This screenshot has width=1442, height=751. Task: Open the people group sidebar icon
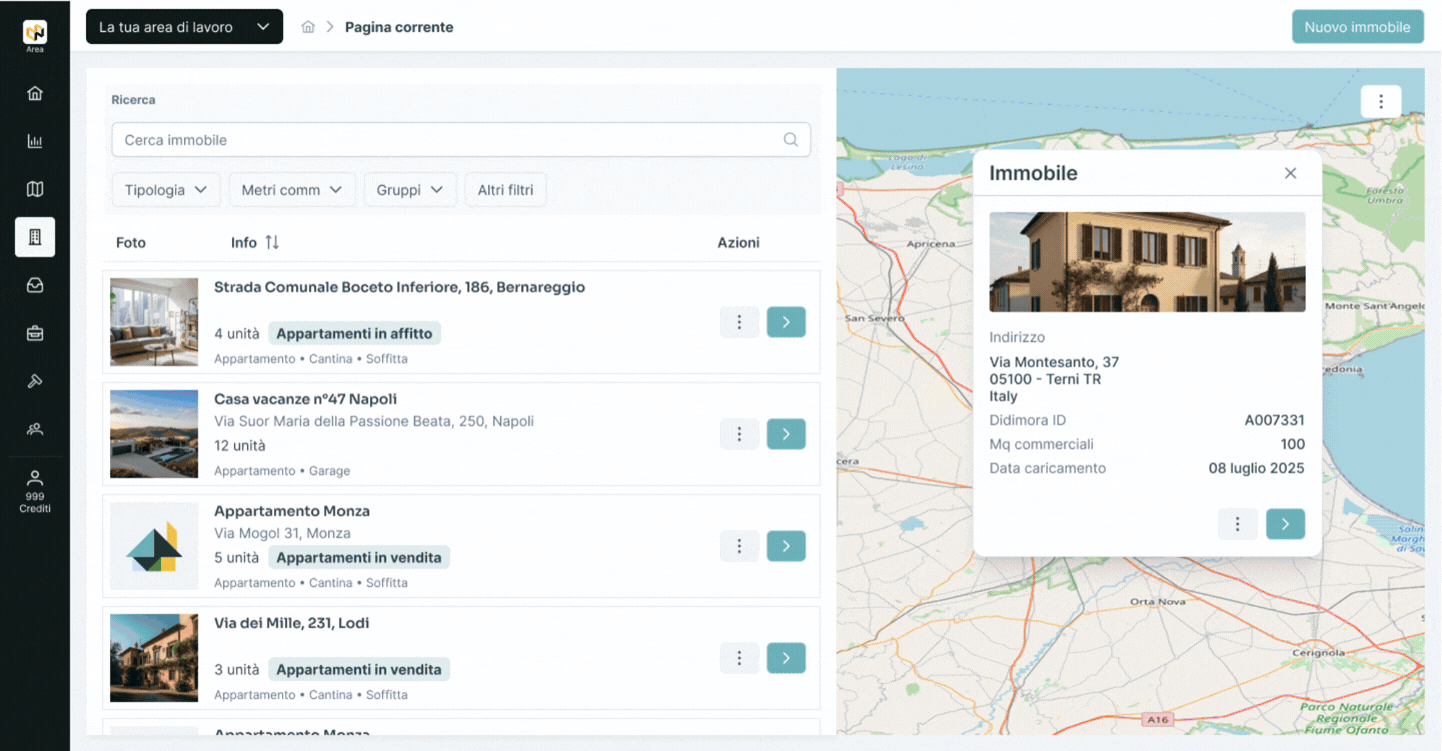pos(35,429)
